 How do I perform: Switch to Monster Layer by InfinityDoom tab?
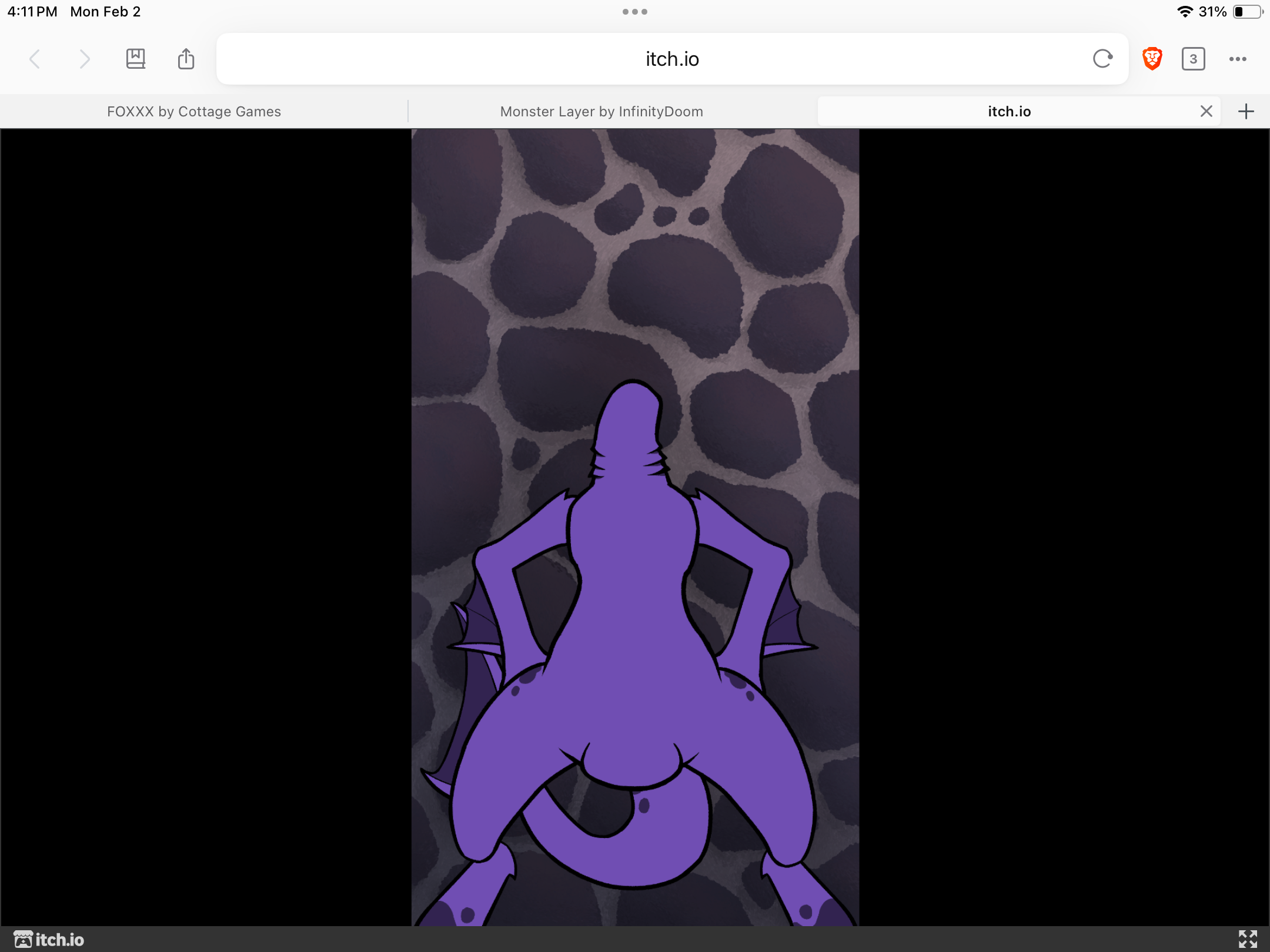click(x=601, y=112)
